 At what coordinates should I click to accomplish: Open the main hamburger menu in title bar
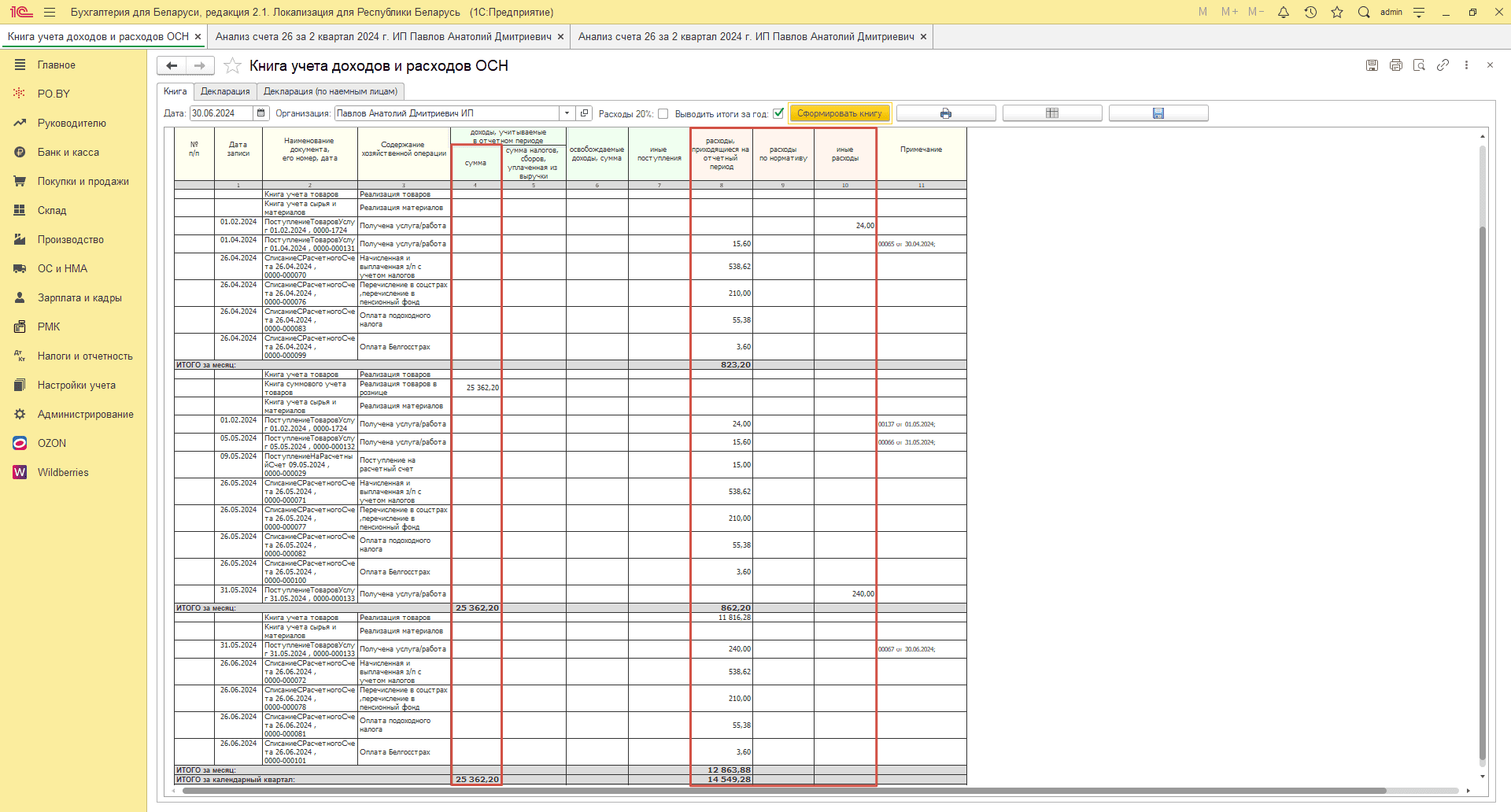point(50,12)
